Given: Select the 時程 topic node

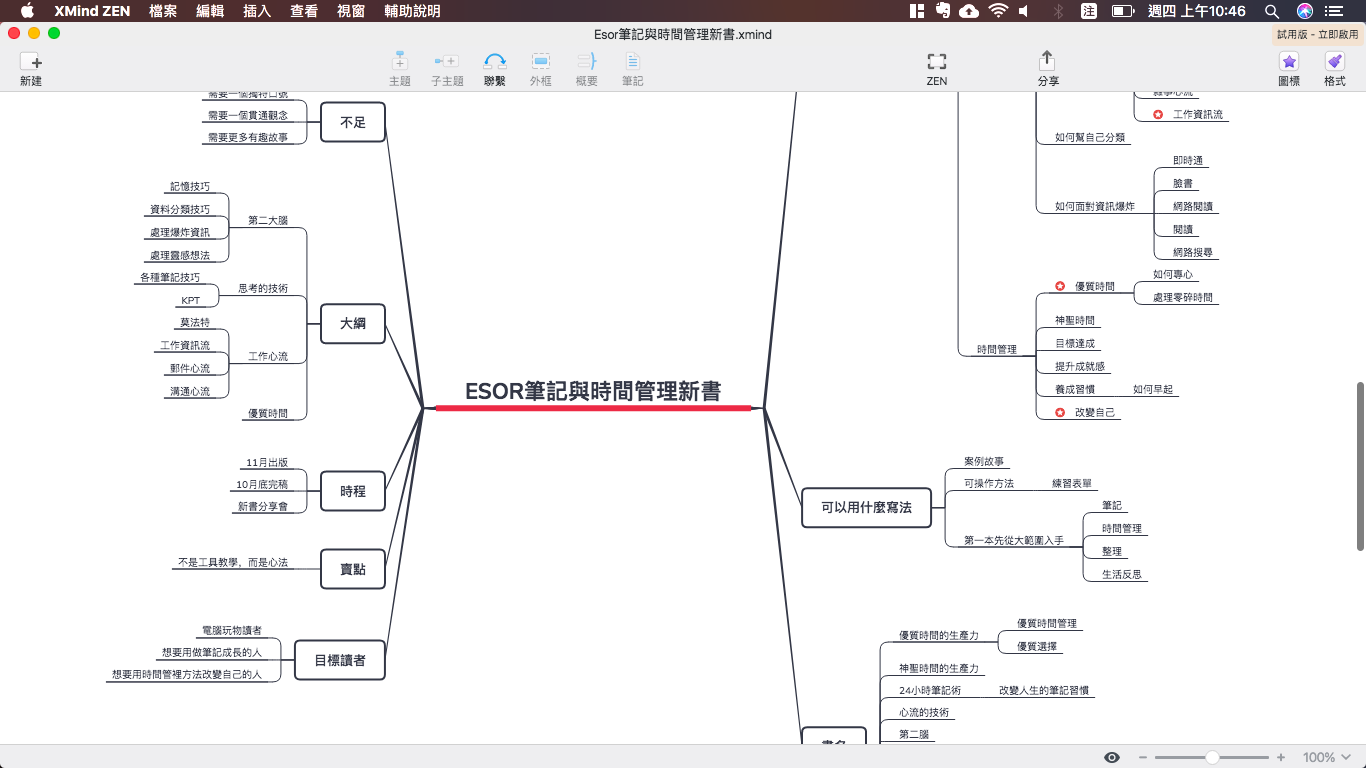Looking at the screenshot, I should point(353,491).
